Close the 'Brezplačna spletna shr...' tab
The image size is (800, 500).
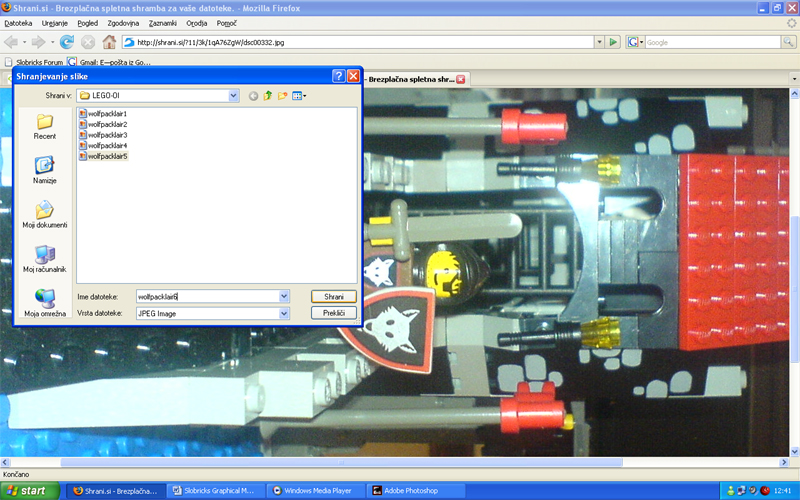(x=460, y=79)
